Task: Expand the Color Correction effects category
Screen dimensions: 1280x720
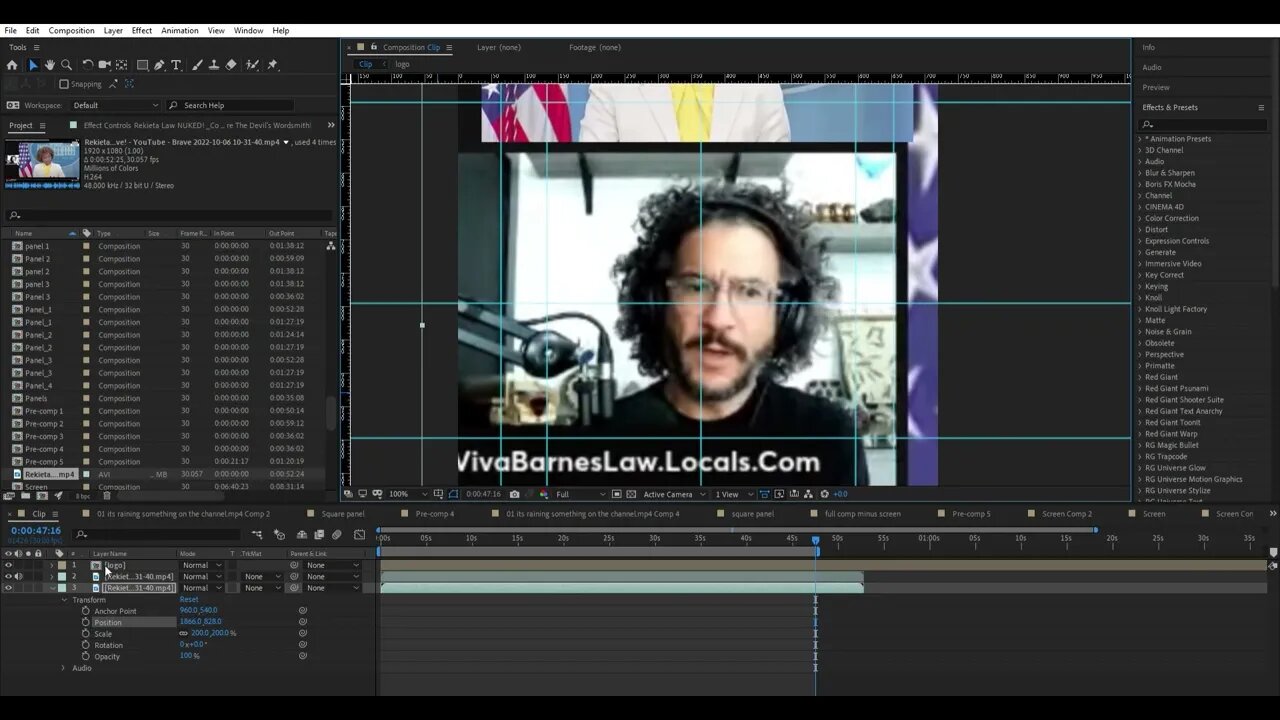Action: point(1140,218)
